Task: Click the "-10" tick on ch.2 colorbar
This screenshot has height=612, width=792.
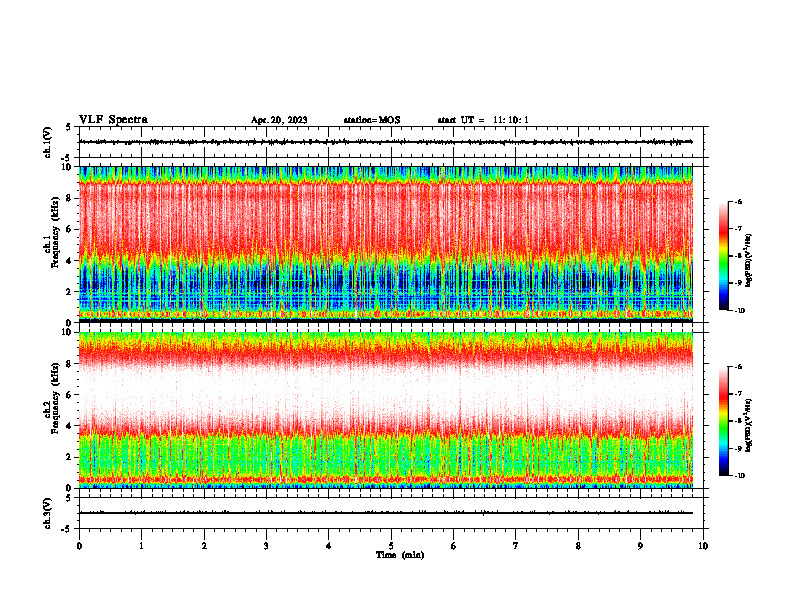Action: point(739,476)
